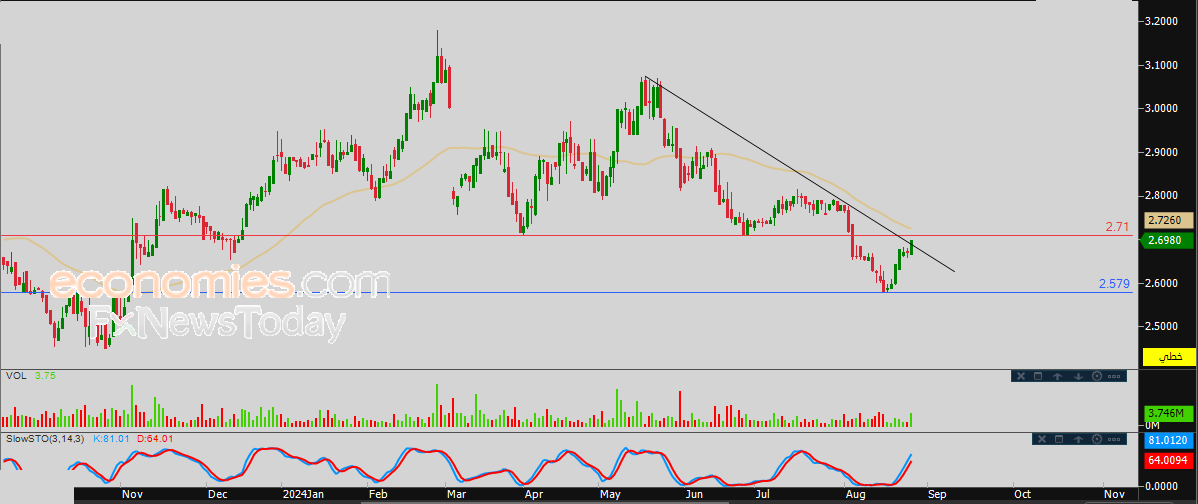Viewport: 1198px width, 504px height.
Task: Move the SlowSTO panel up
Action: 1078,439
